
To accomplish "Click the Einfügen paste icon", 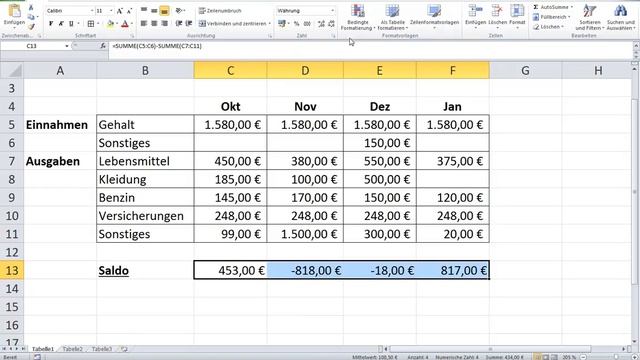I will click(x=14, y=11).
